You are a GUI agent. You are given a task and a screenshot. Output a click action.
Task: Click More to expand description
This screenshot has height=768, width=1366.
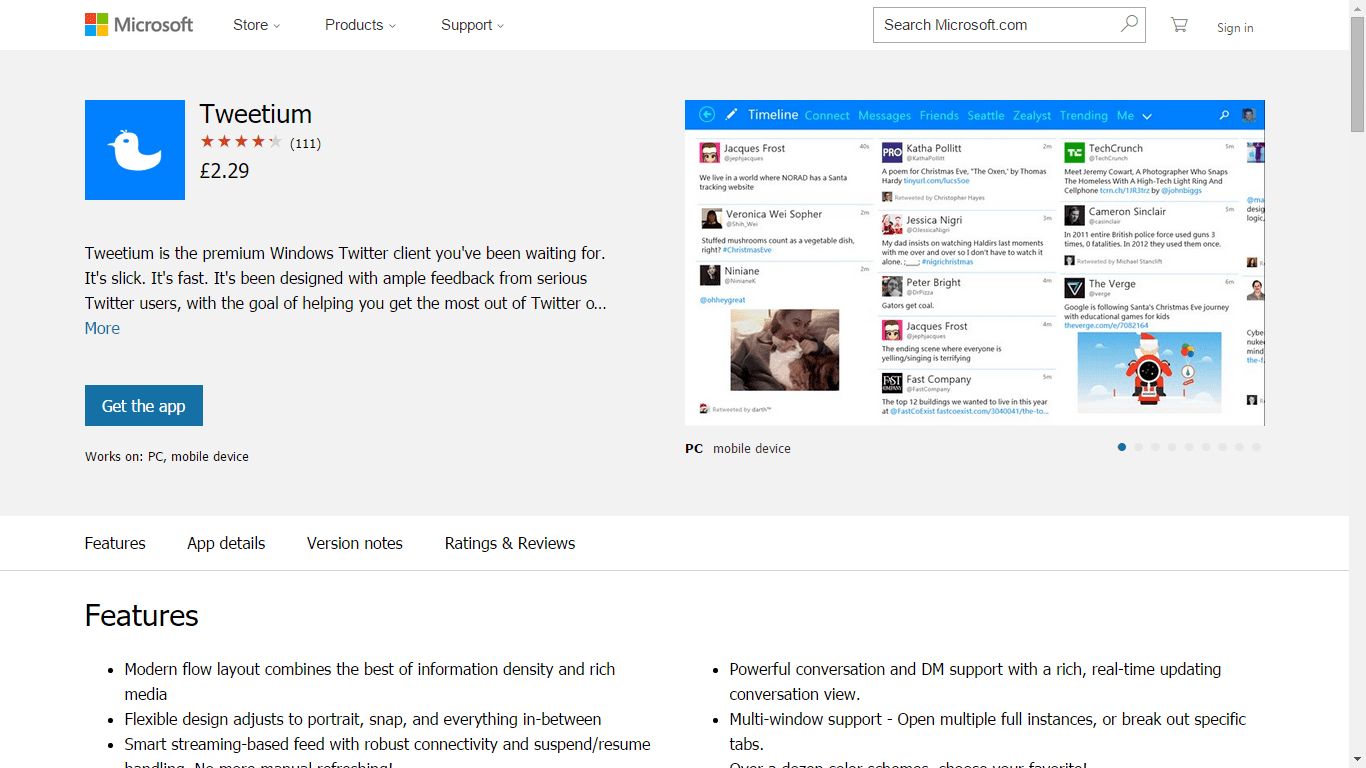coord(102,328)
